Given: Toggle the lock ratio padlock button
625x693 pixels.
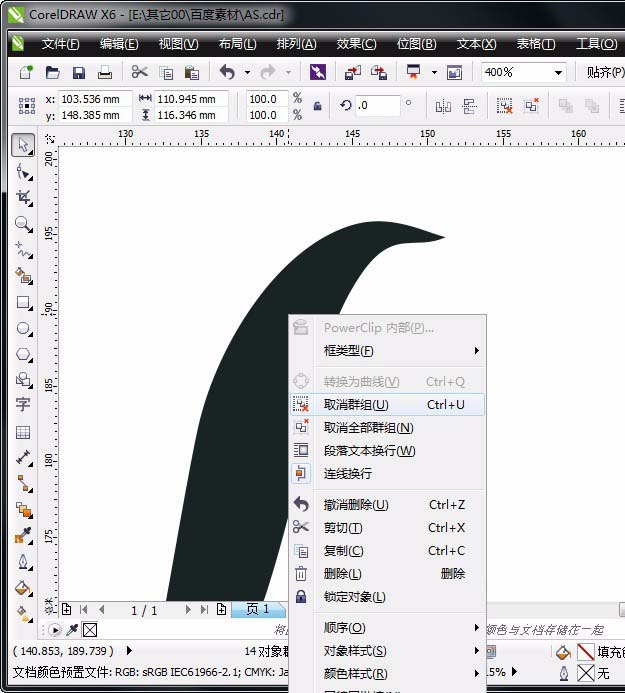Looking at the screenshot, I should click(318, 106).
